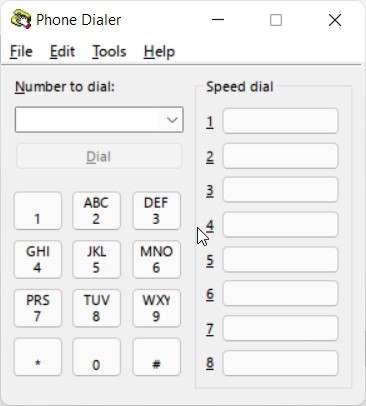Maximize the Phone Dialer window
This screenshot has width=366, height=406.
(x=276, y=20)
